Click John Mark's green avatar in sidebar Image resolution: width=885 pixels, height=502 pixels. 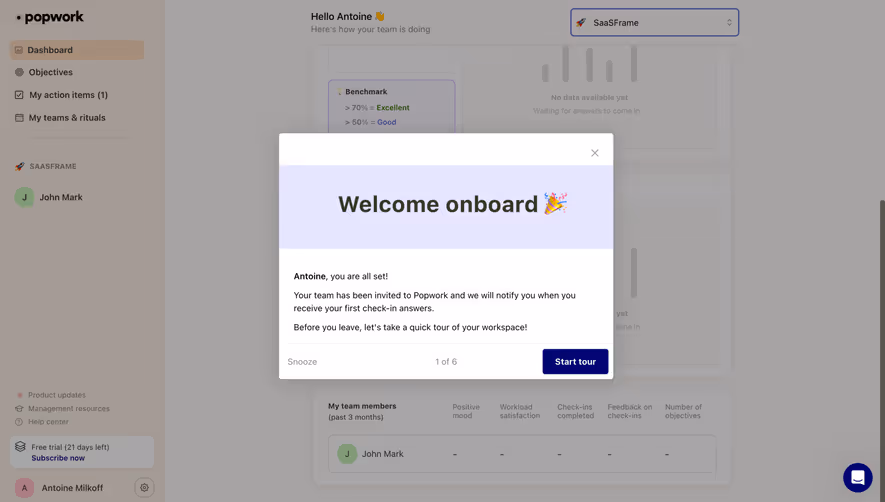click(x=24, y=197)
